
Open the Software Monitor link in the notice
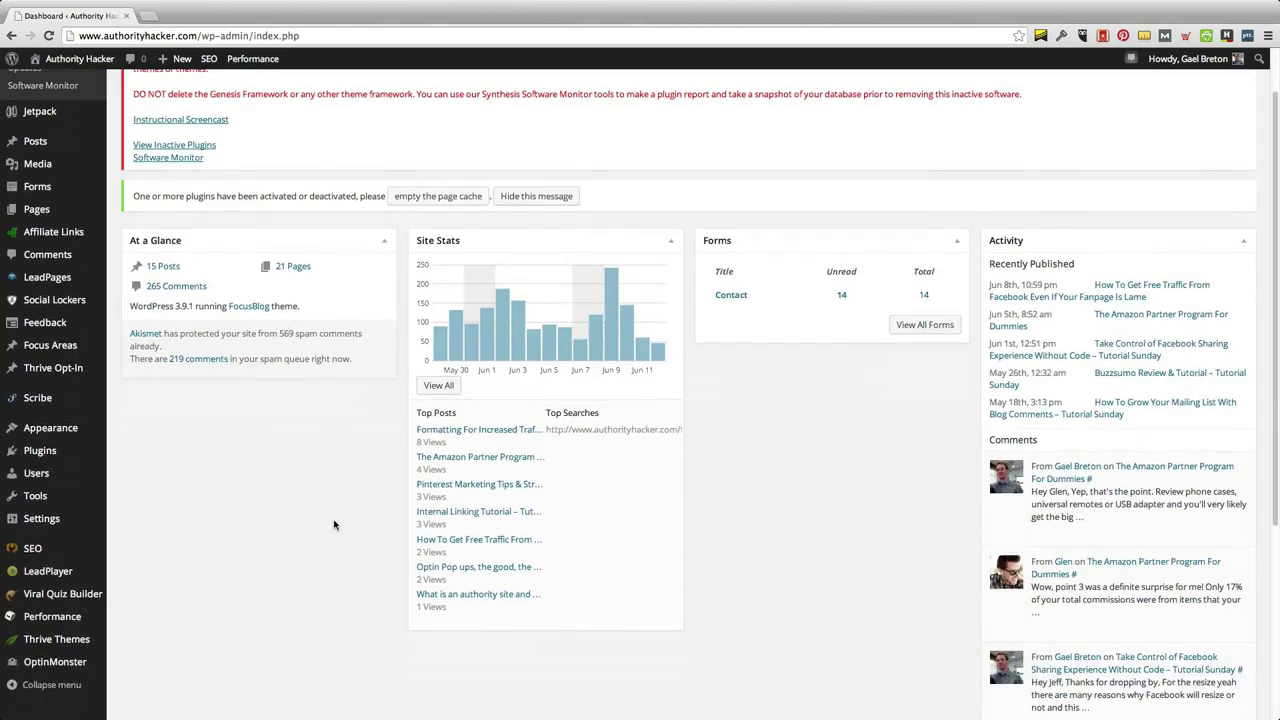168,158
